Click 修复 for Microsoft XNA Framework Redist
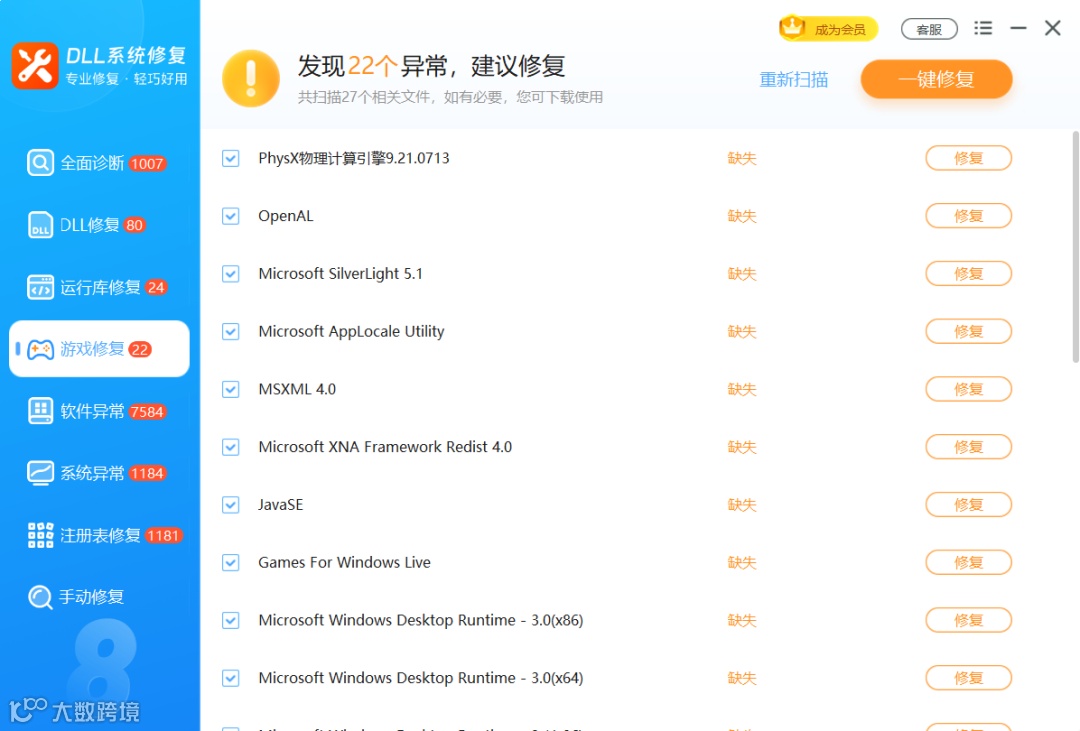 click(968, 447)
